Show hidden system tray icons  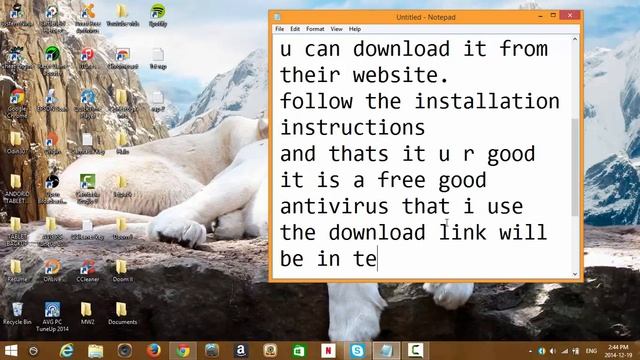(530, 351)
